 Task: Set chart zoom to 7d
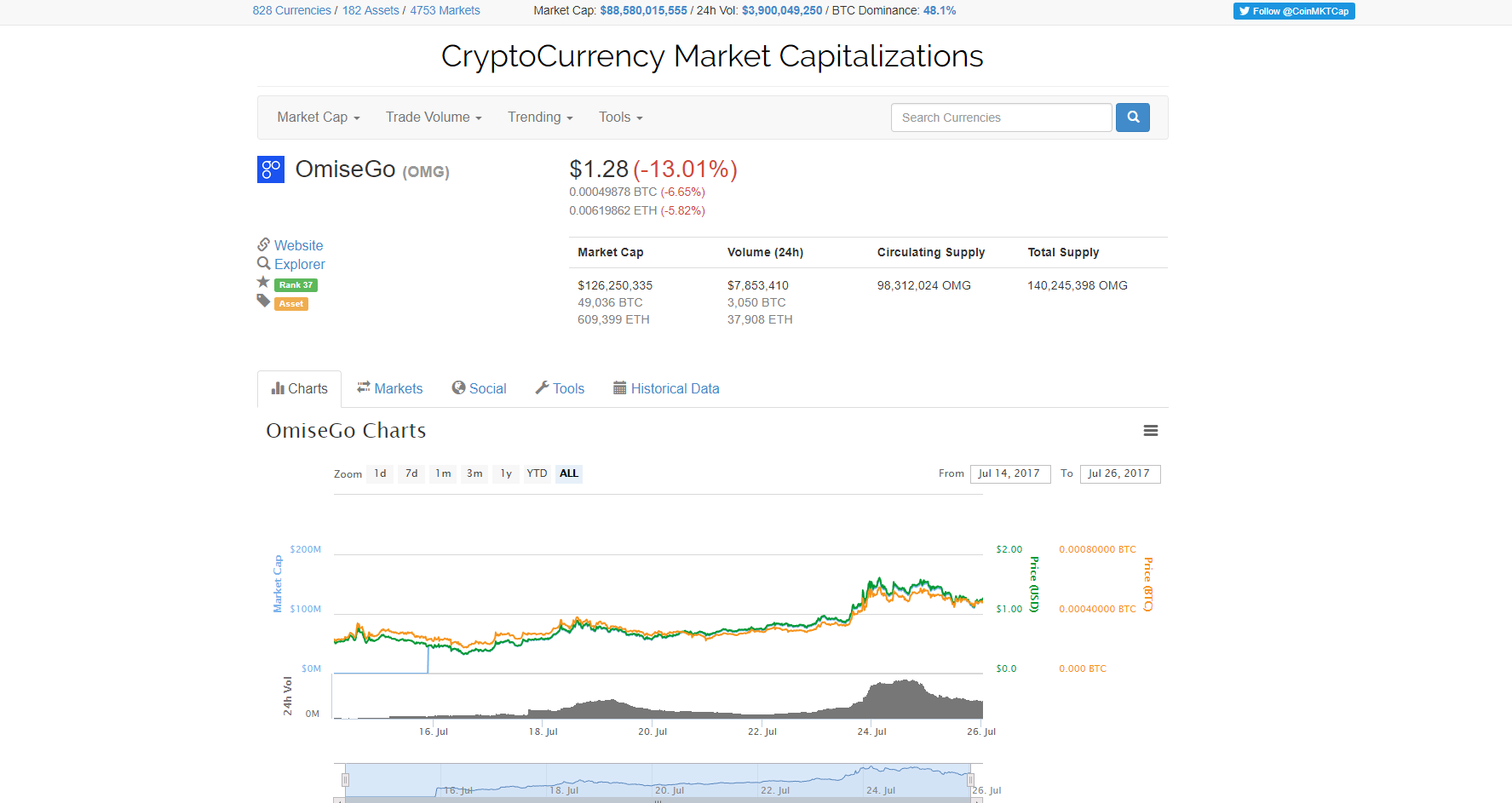pyautogui.click(x=411, y=473)
